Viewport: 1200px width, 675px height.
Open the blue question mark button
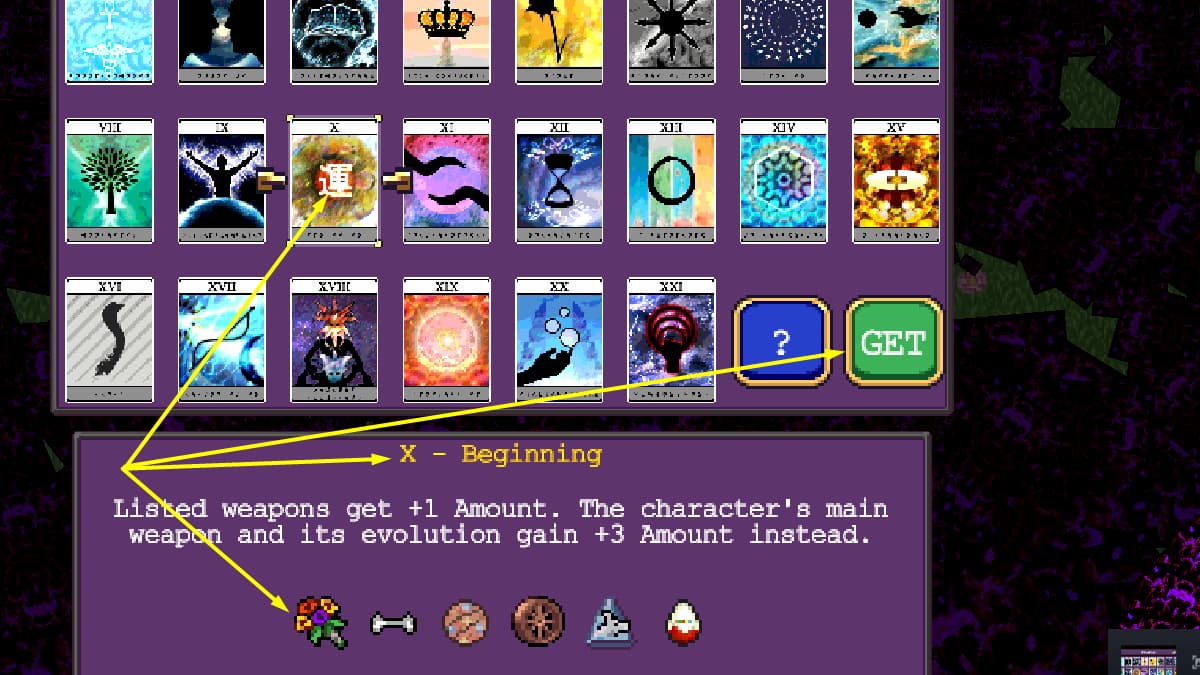tap(782, 341)
